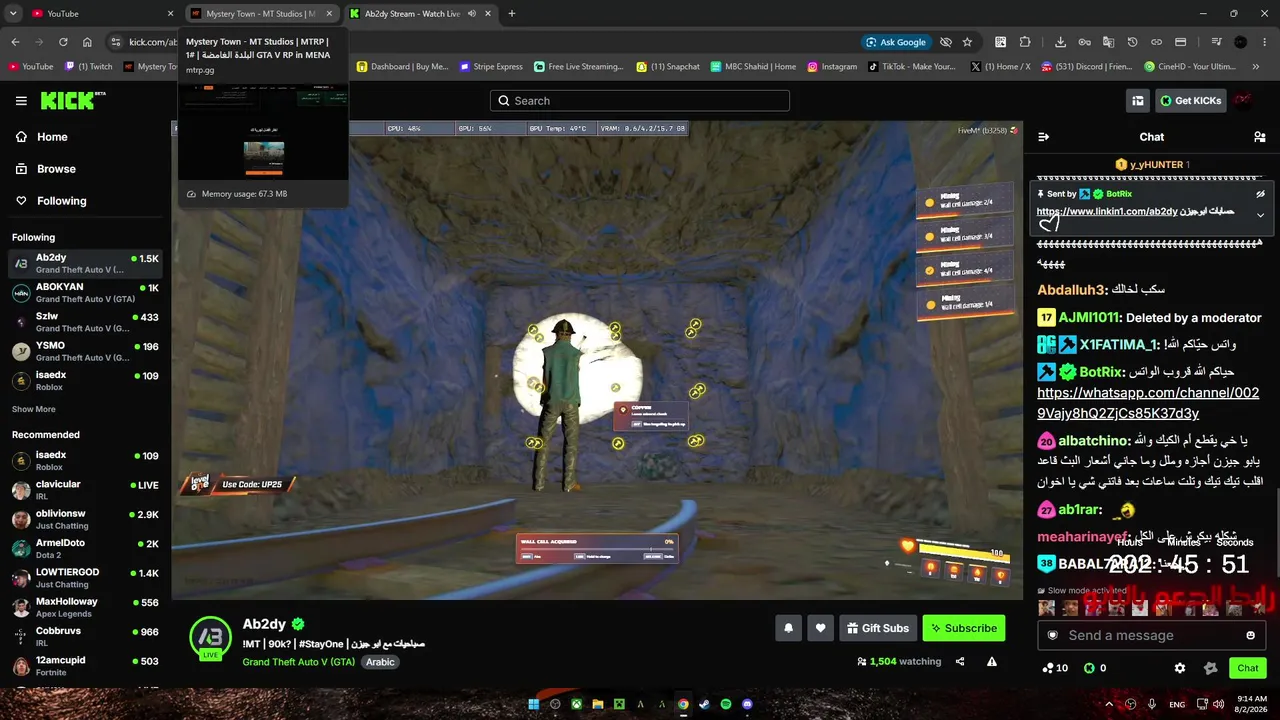This screenshot has height=720, width=1280.
Task: Toggle stream notifications bell
Action: click(788, 628)
